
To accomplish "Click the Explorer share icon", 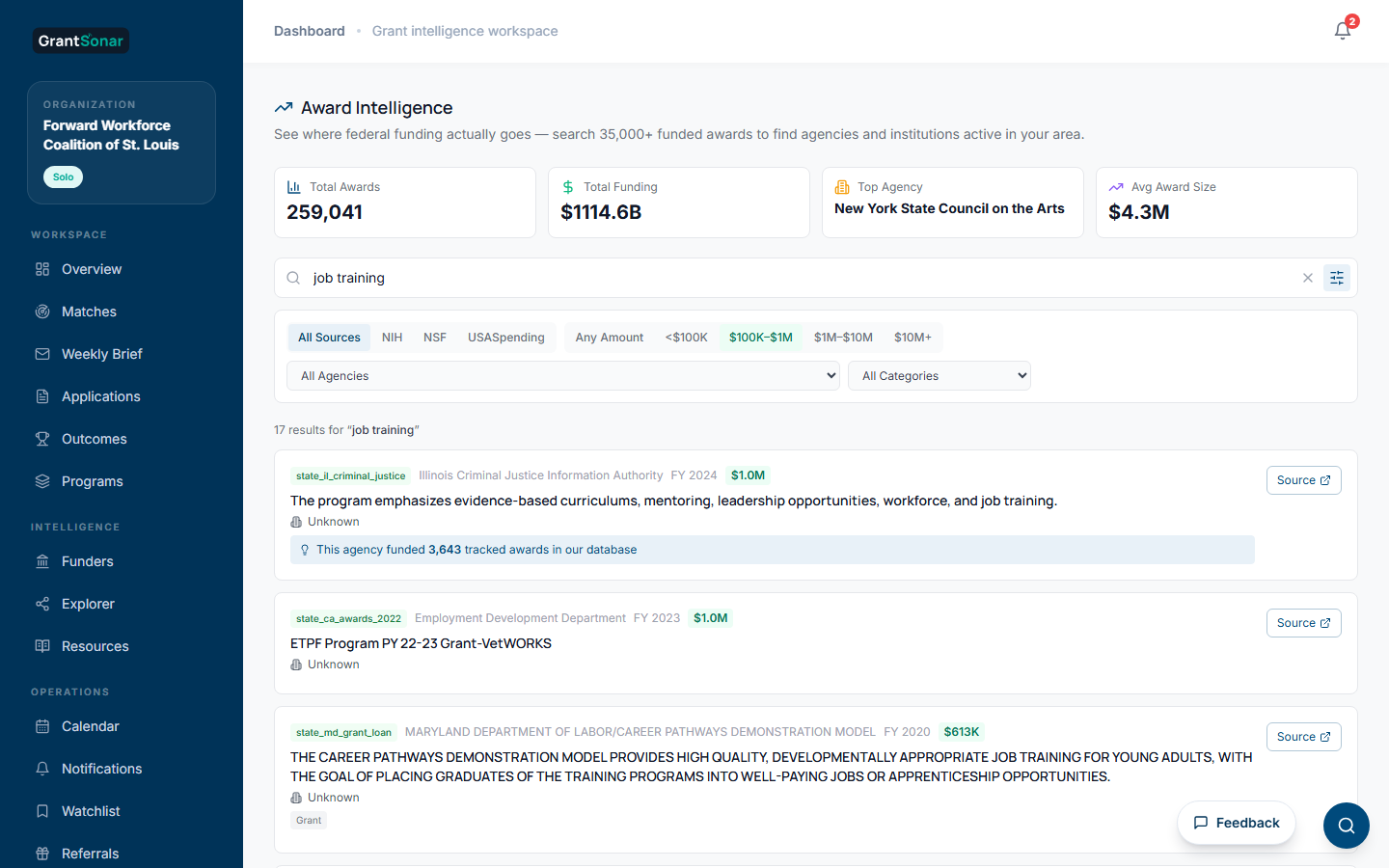I will coord(42,604).
